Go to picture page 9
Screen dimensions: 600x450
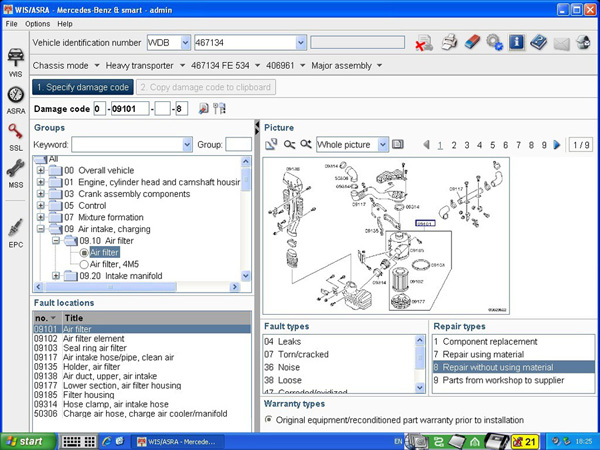(x=544, y=145)
